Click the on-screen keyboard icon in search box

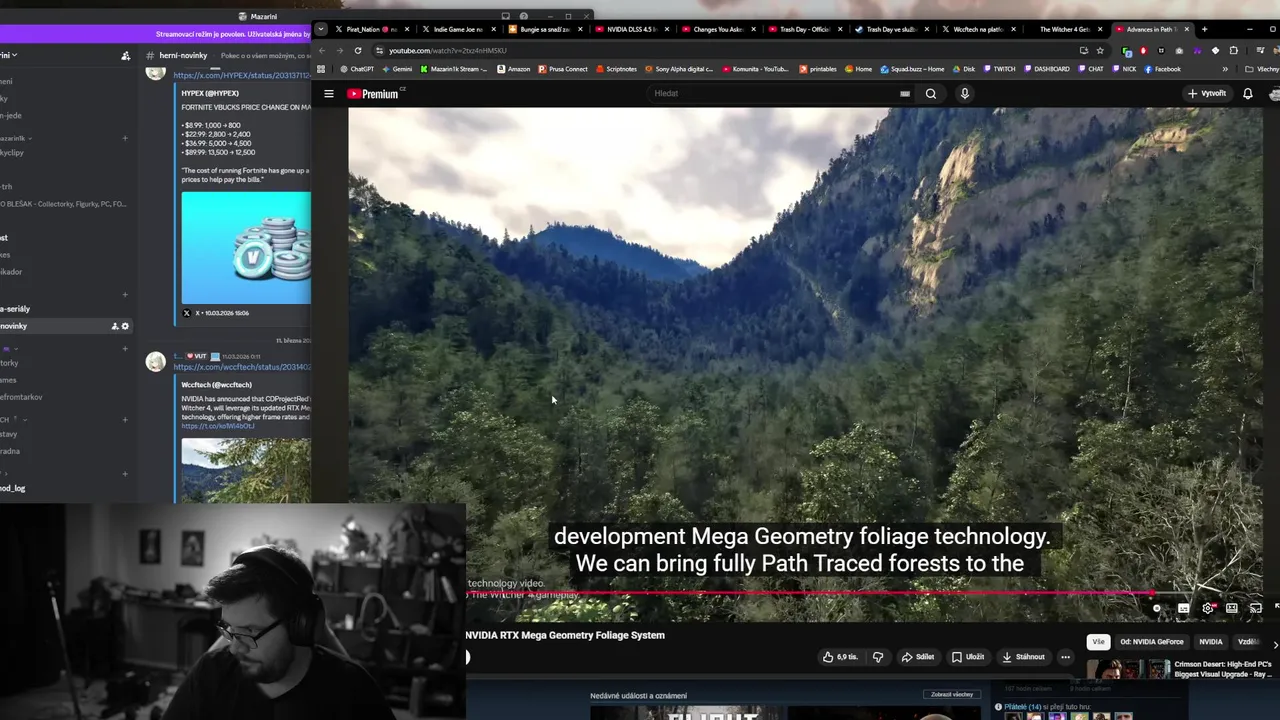point(905,94)
